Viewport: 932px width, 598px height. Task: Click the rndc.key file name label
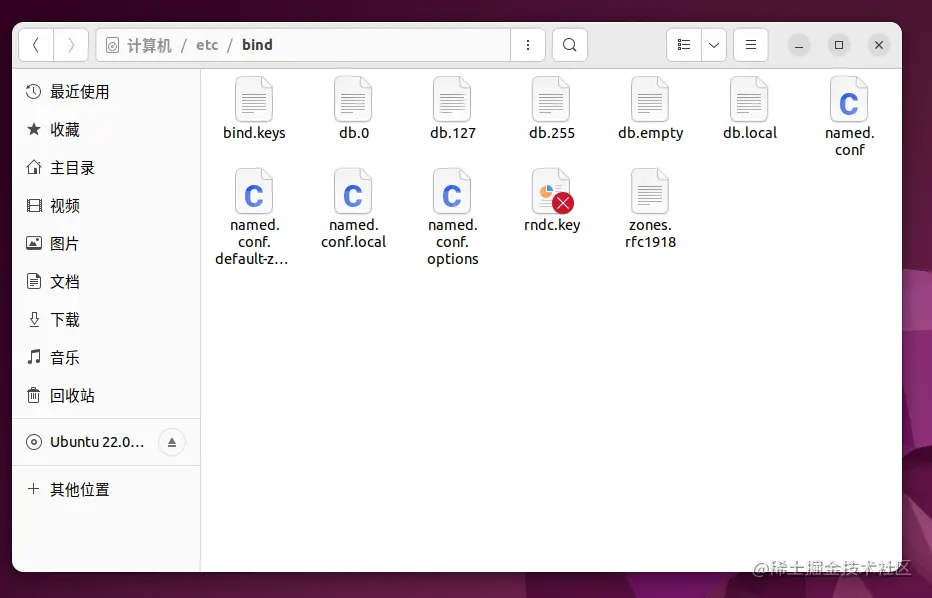552,225
